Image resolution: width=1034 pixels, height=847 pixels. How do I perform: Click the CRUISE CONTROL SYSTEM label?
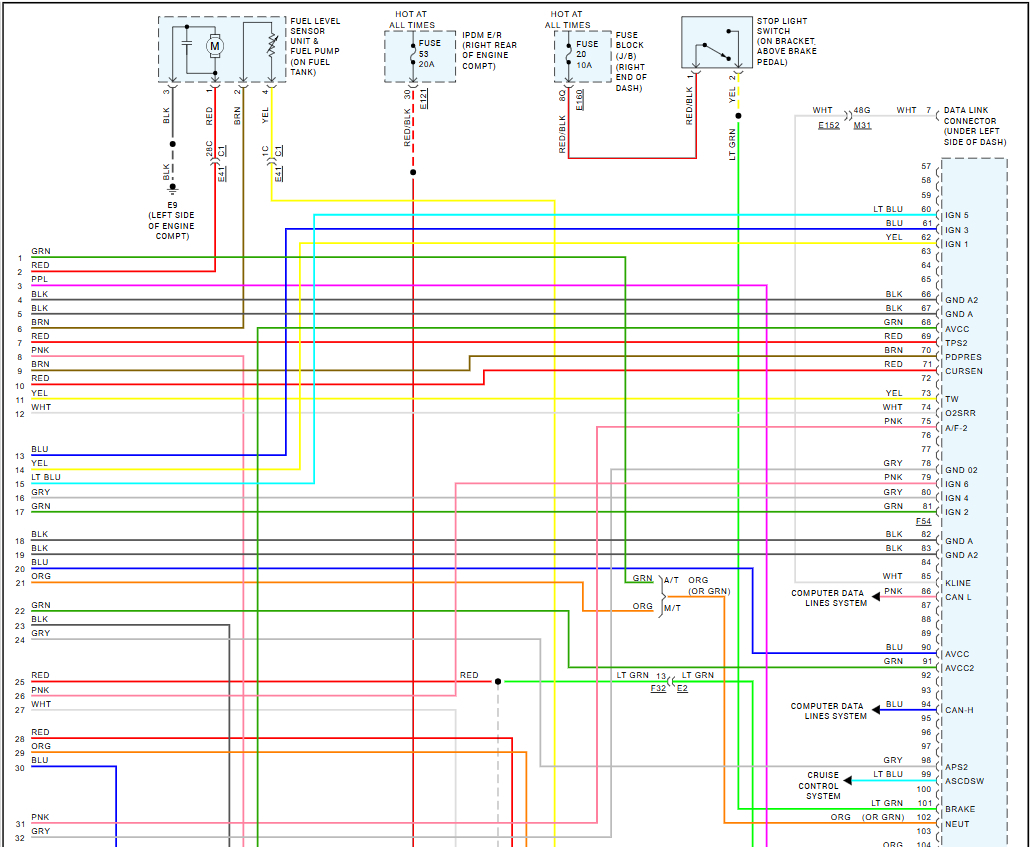822,786
